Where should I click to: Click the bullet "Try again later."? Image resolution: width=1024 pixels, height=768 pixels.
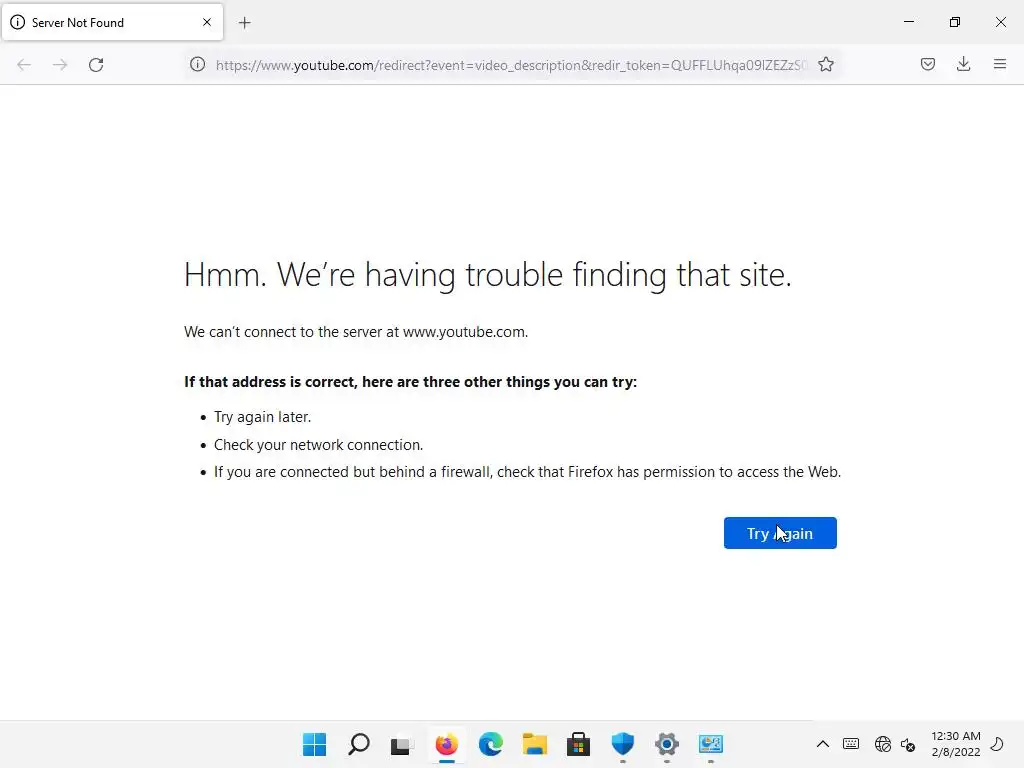263,417
